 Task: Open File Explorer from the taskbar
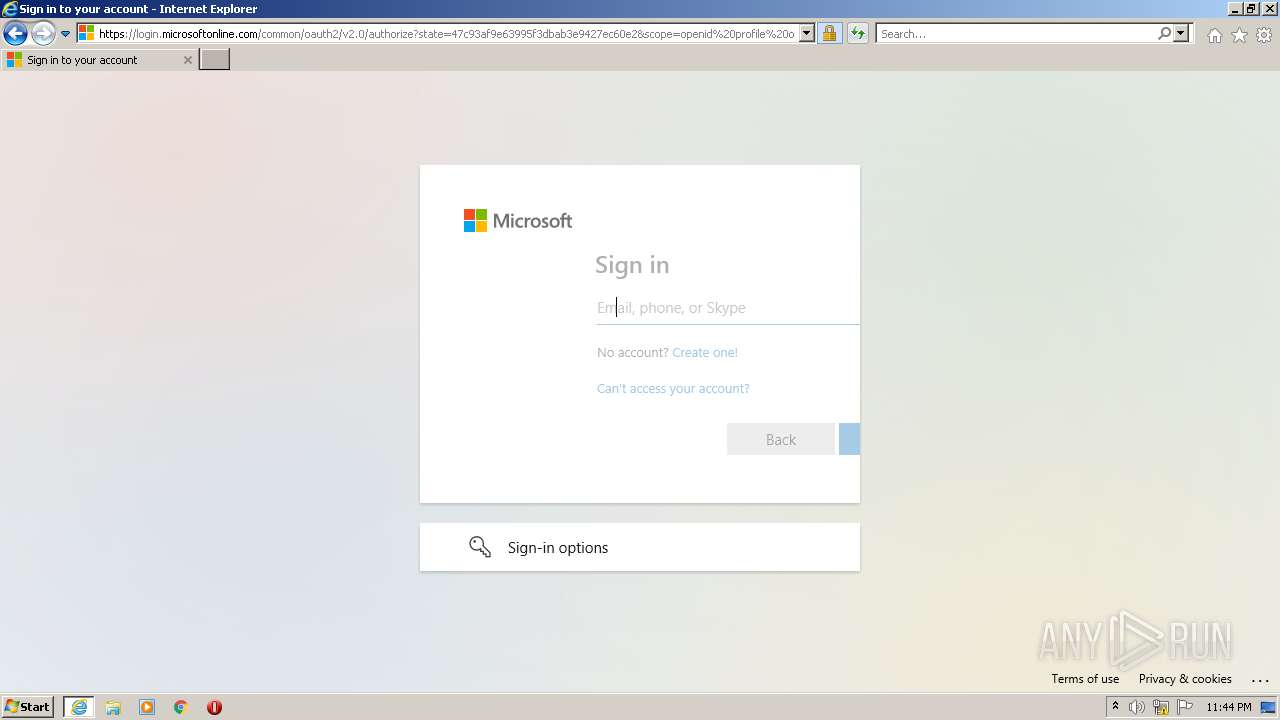113,707
